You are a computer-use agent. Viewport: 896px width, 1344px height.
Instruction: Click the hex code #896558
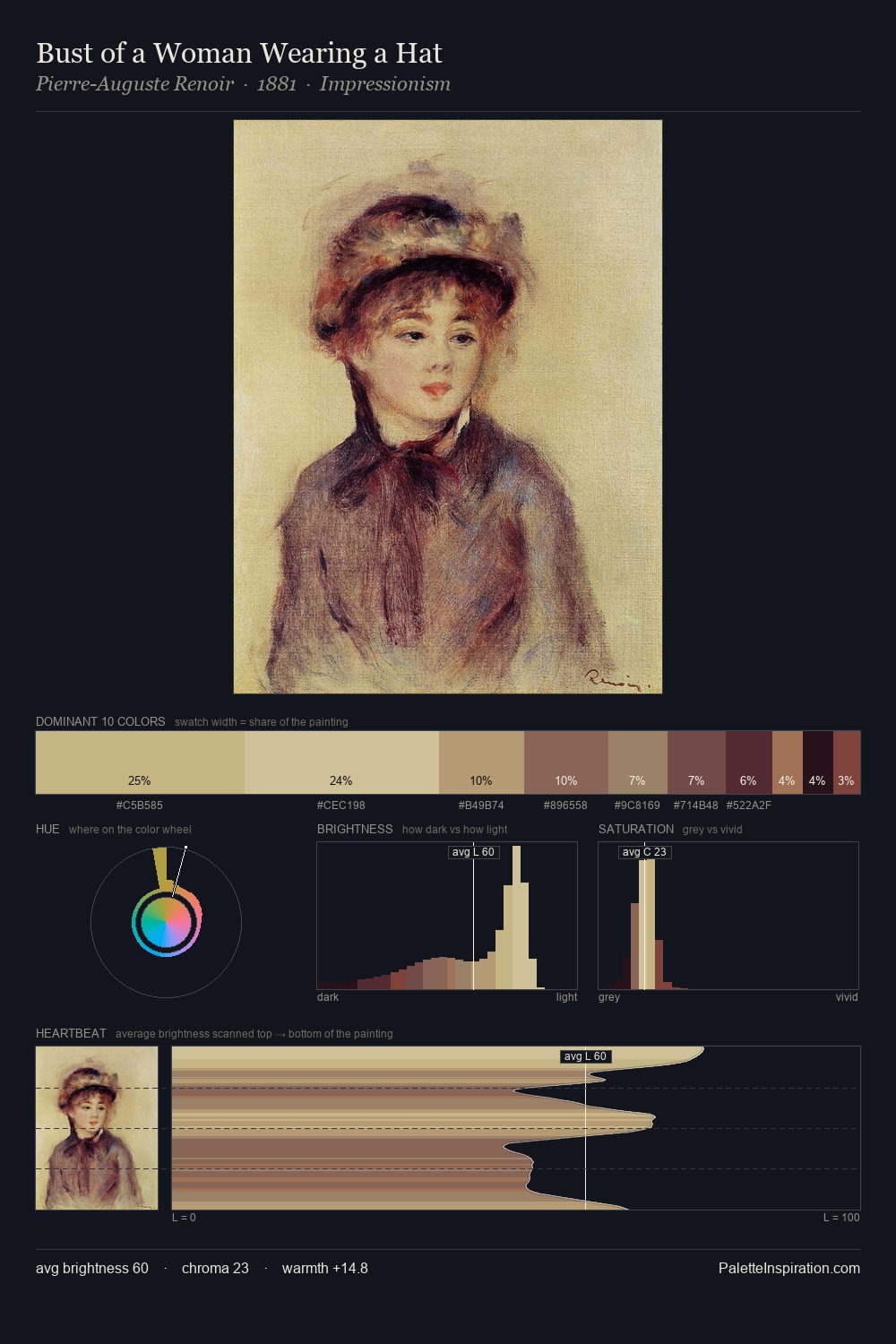pos(566,806)
